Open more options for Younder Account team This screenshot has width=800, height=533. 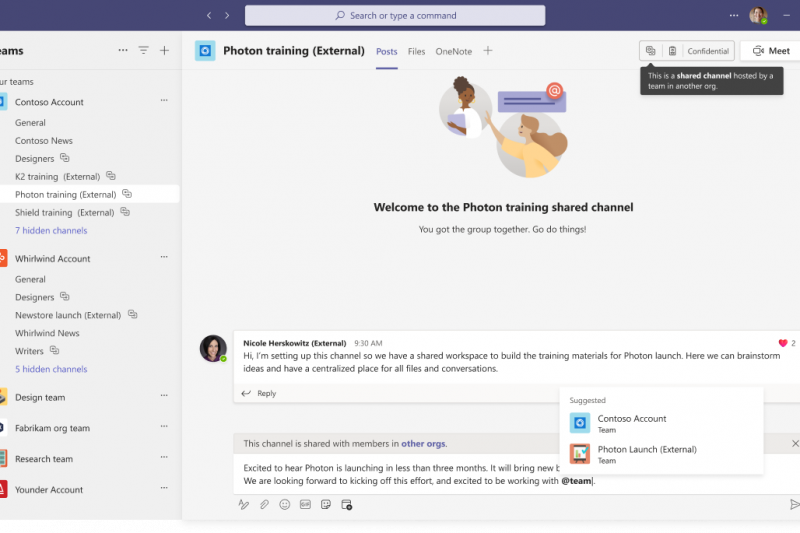pyautogui.click(x=164, y=488)
